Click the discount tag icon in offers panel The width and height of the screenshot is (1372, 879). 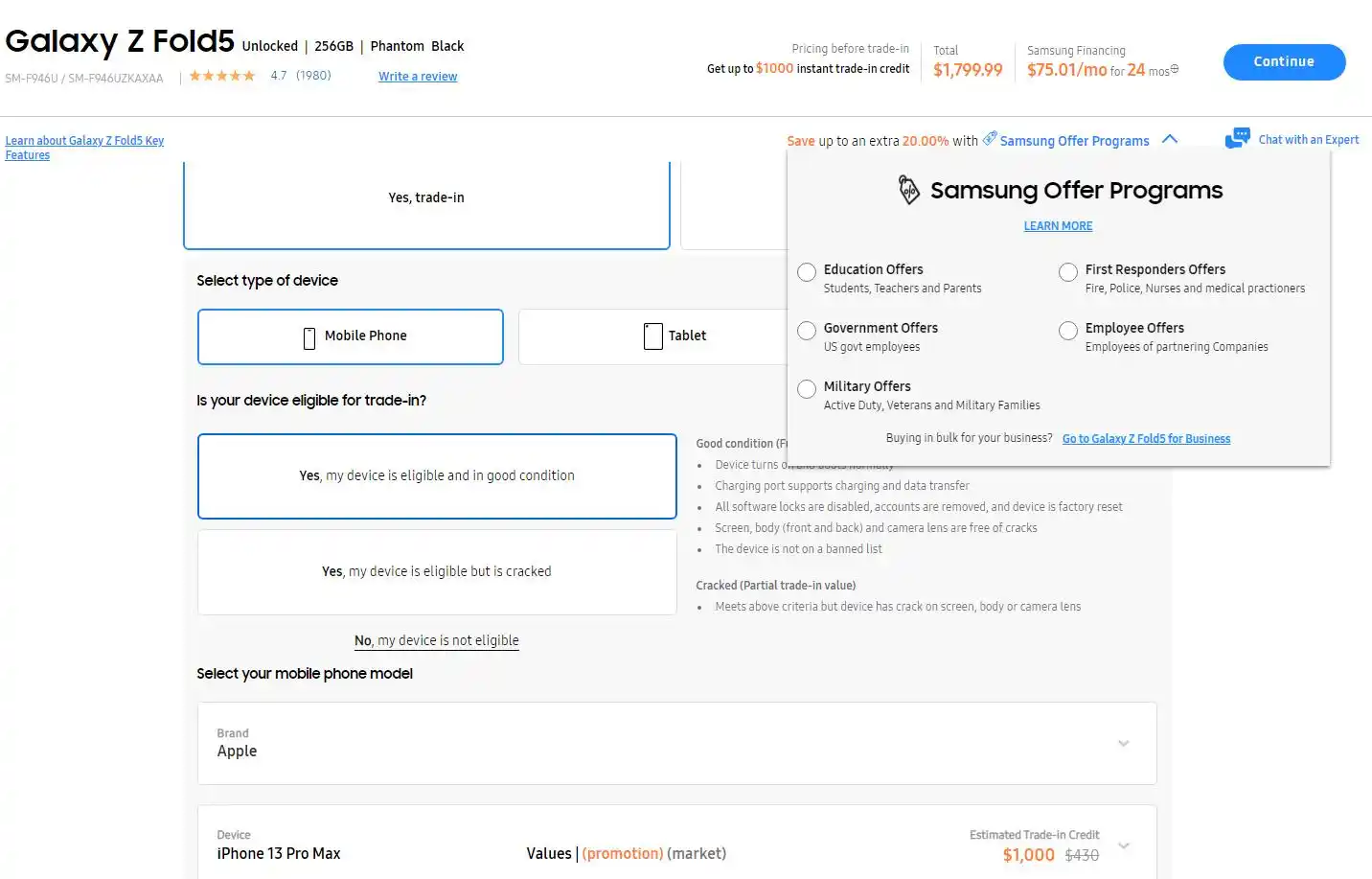pos(908,190)
